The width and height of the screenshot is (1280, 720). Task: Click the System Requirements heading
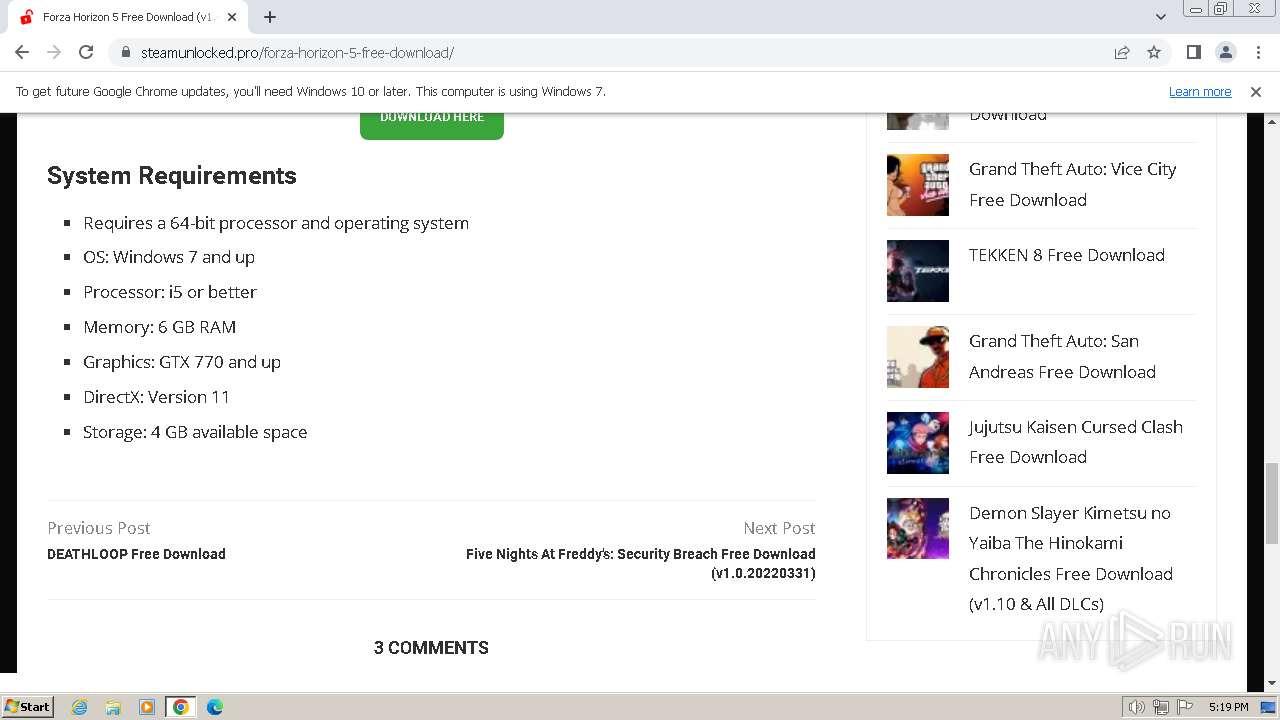pyautogui.click(x=172, y=176)
